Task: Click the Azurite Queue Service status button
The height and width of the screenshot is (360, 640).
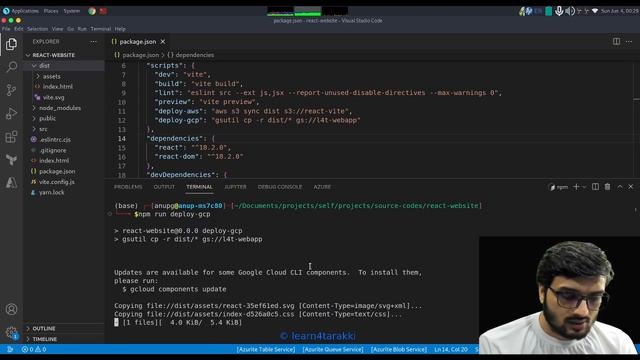Action: [x=333, y=349]
